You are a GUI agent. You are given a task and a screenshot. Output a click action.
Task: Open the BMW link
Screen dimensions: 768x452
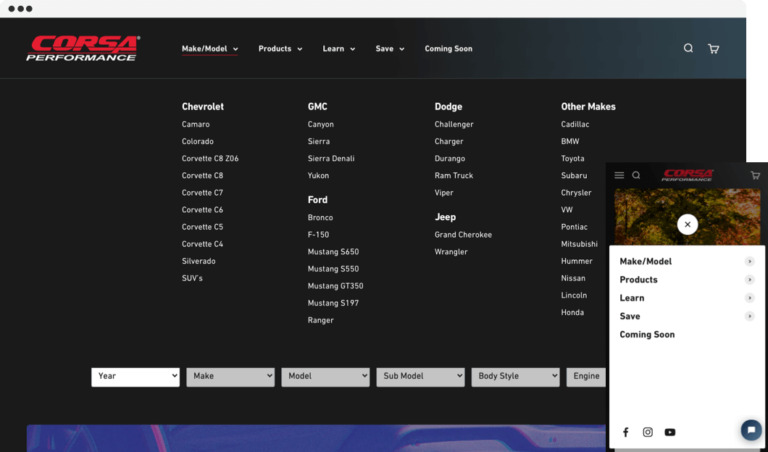tap(570, 142)
